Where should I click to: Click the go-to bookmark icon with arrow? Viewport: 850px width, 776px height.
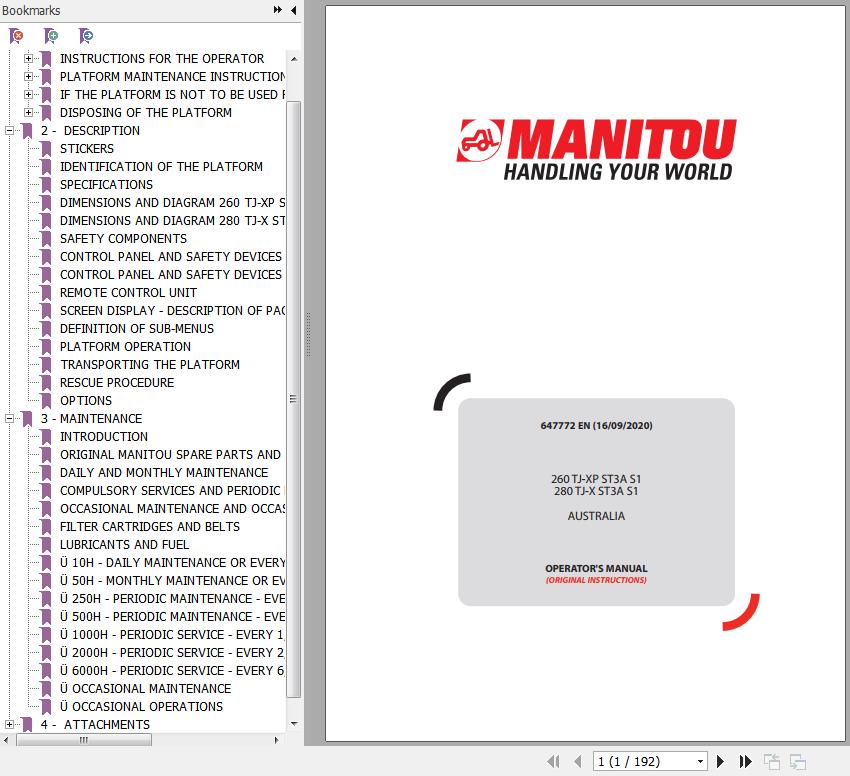coord(86,36)
